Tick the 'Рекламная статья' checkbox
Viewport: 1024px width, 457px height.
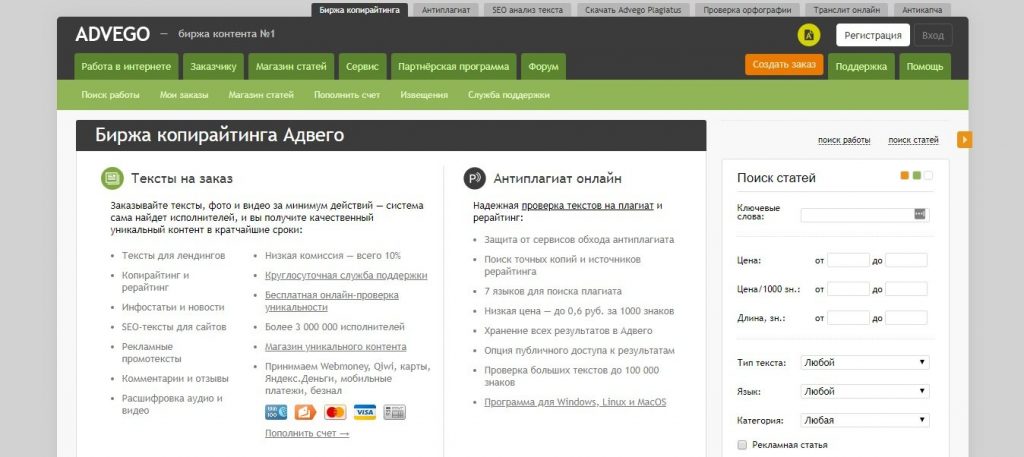point(742,445)
